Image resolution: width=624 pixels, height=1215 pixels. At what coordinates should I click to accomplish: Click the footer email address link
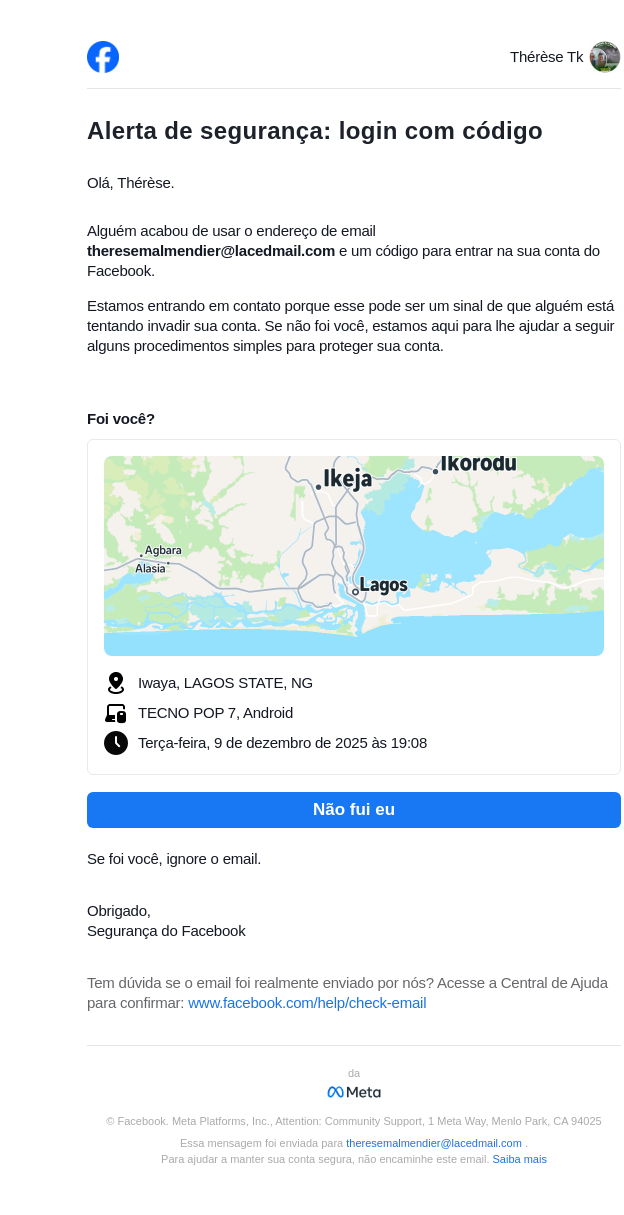[x=434, y=1143]
